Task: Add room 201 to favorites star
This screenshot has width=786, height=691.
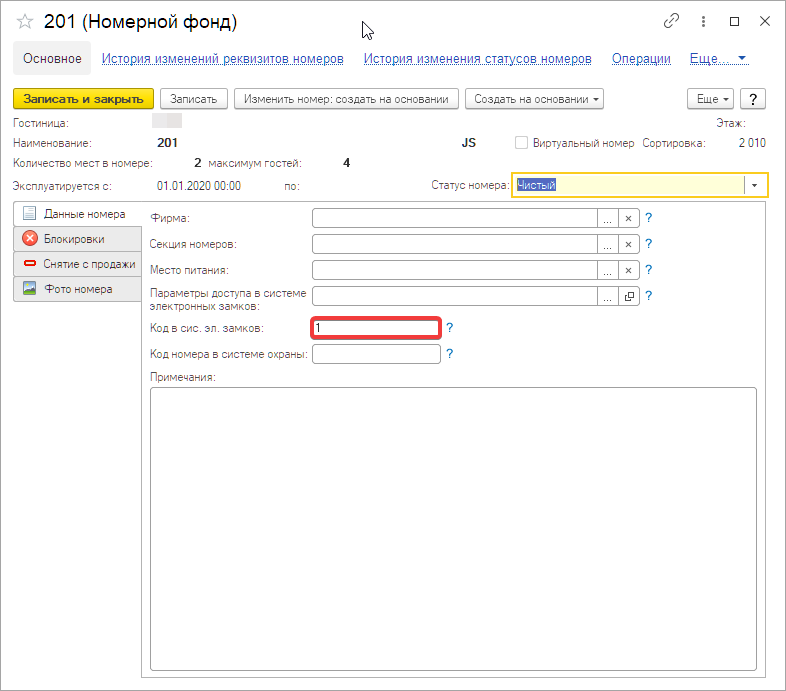Action: tap(25, 22)
